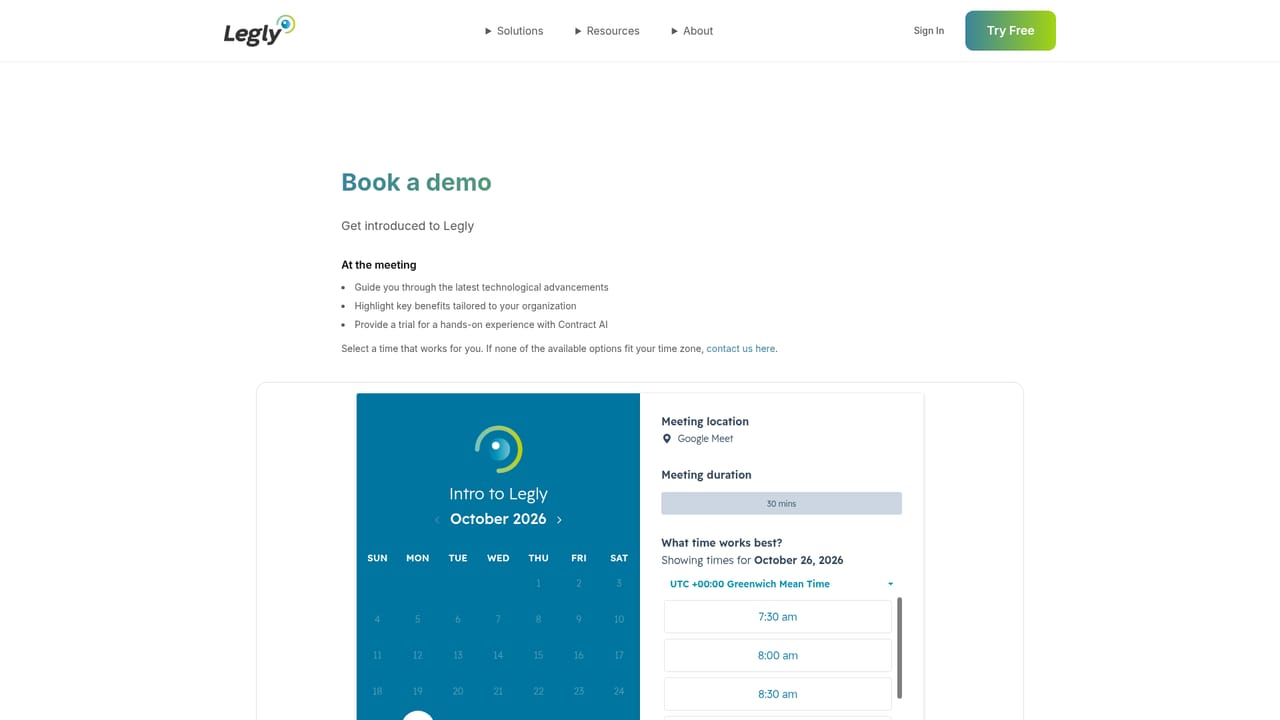1280x720 pixels.
Task: Select October 3 on the calendar
Action: coord(619,583)
